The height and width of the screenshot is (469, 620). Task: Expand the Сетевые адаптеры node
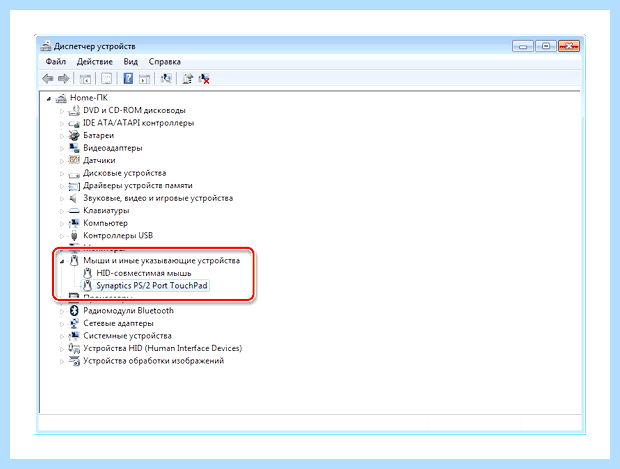pyautogui.click(x=62, y=324)
